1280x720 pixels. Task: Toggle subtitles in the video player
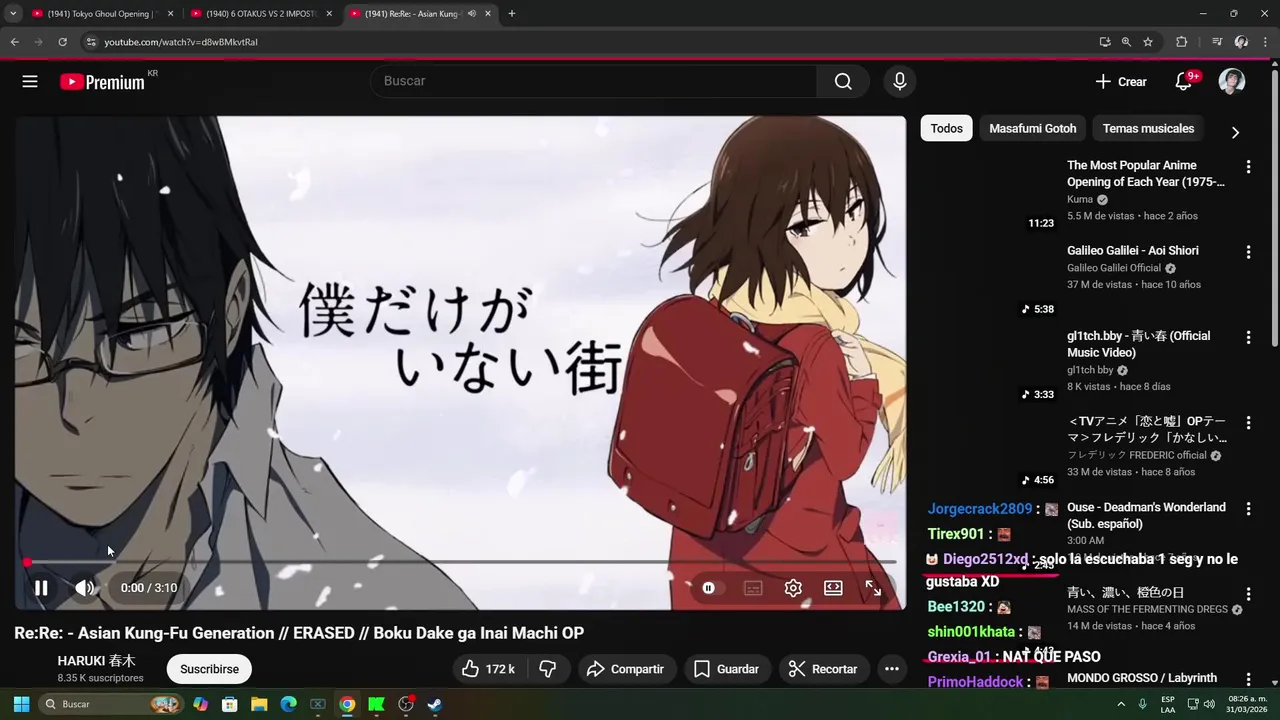tap(753, 588)
